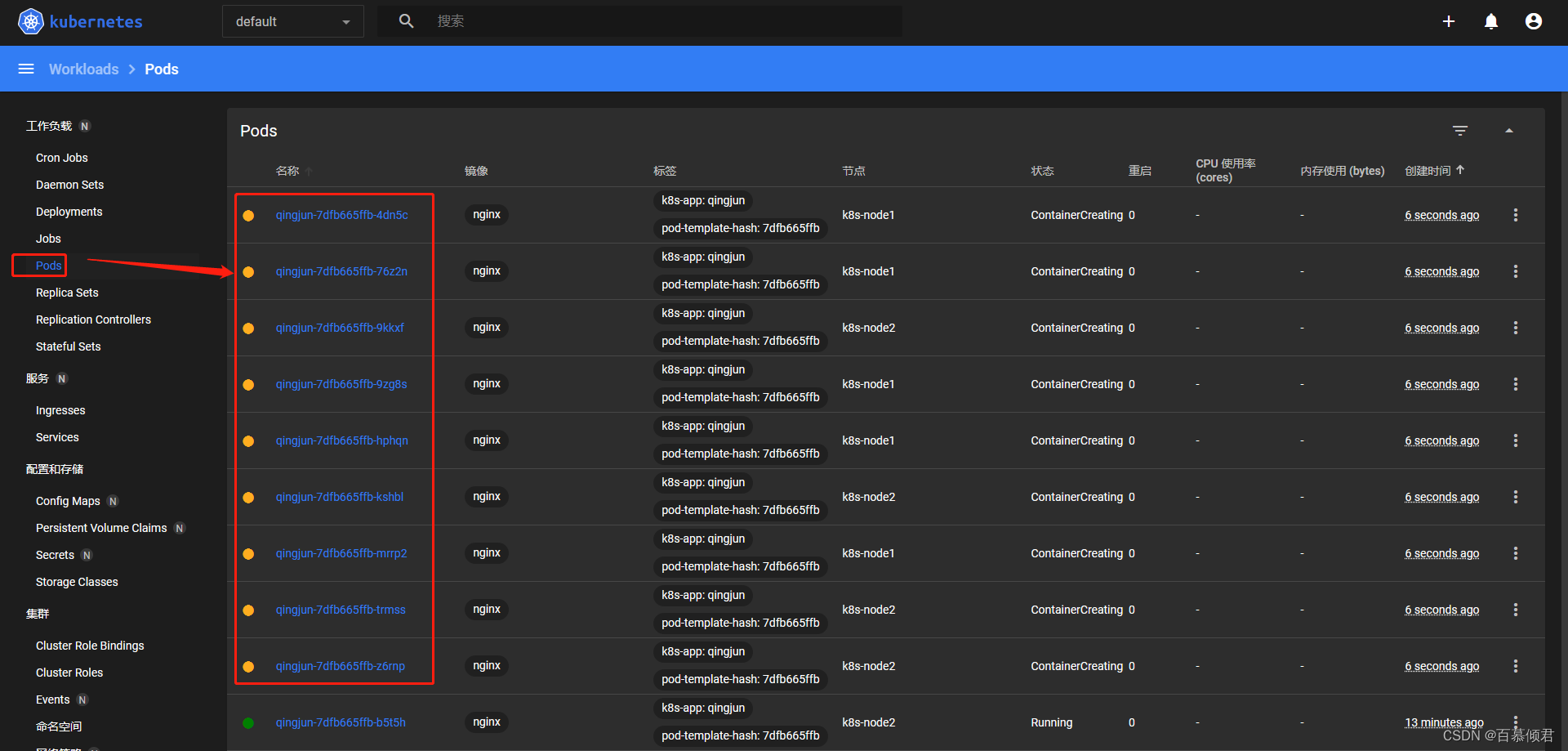Open Replication Controllers in sidebar

(93, 320)
